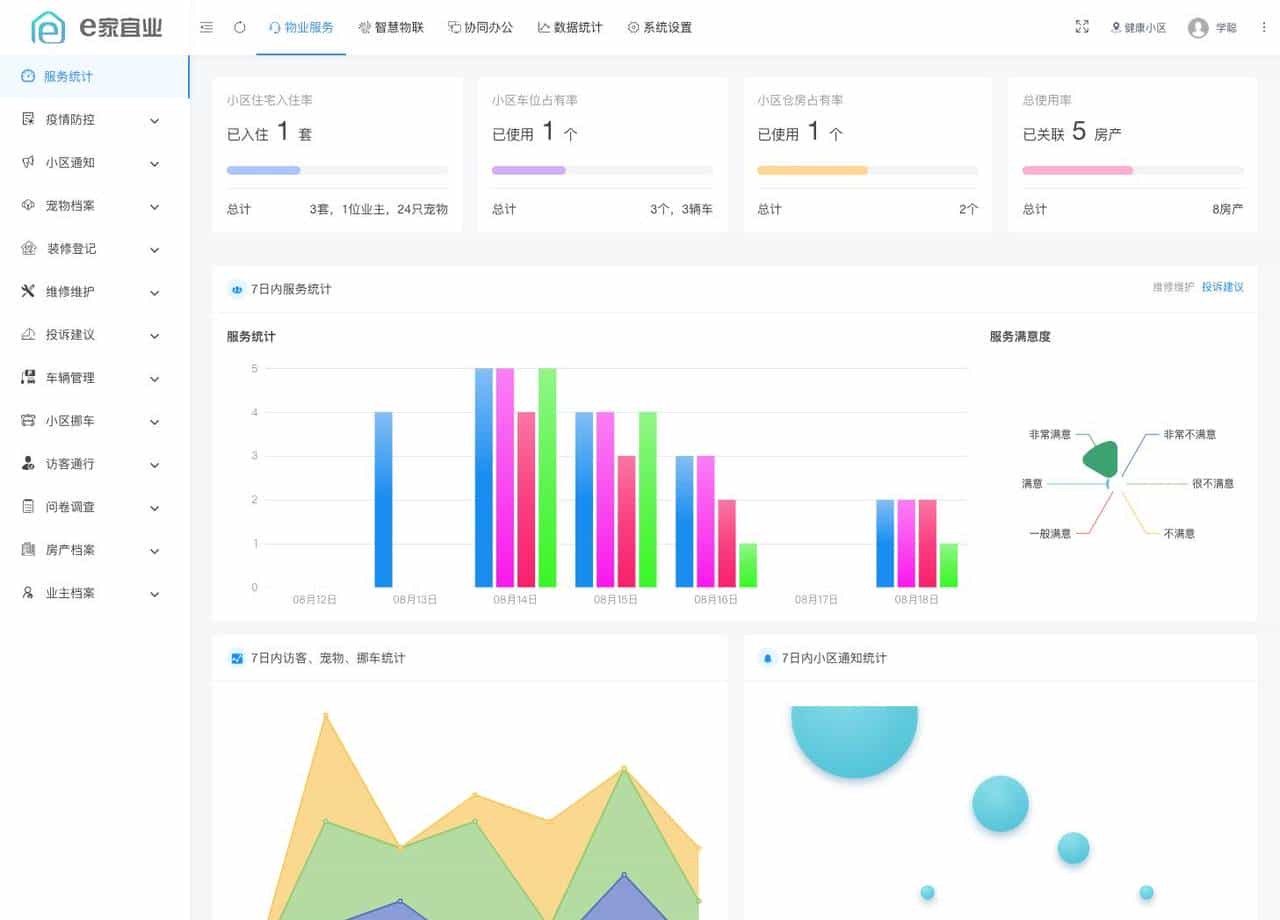Click the checkbox icon on 7日内访客、宠物、挪车统计 panel
The image size is (1280, 920).
point(236,658)
